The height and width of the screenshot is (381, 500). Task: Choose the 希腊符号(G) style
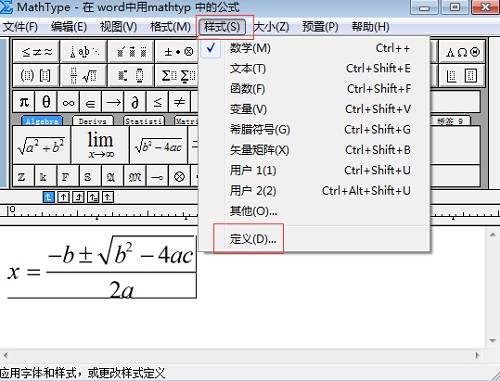coord(314,129)
